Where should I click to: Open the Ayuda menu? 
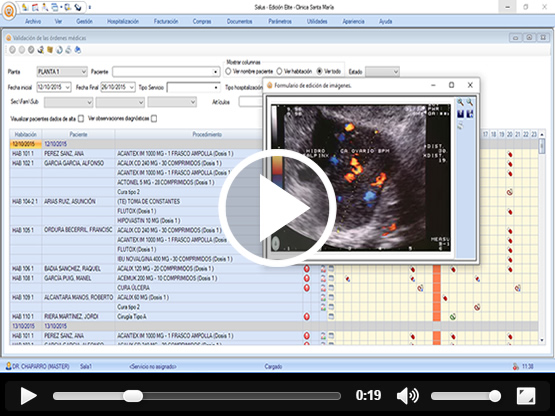[x=385, y=21]
